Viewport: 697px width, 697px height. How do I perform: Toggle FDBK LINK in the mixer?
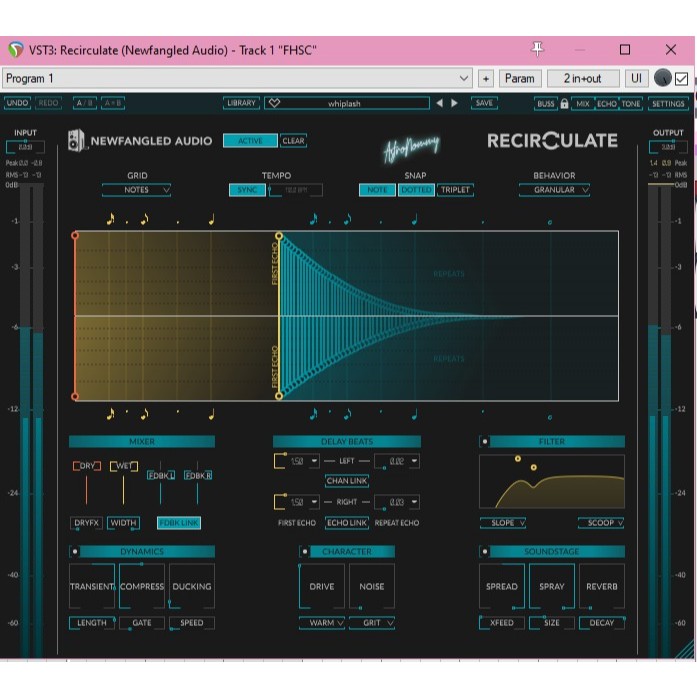click(x=179, y=523)
